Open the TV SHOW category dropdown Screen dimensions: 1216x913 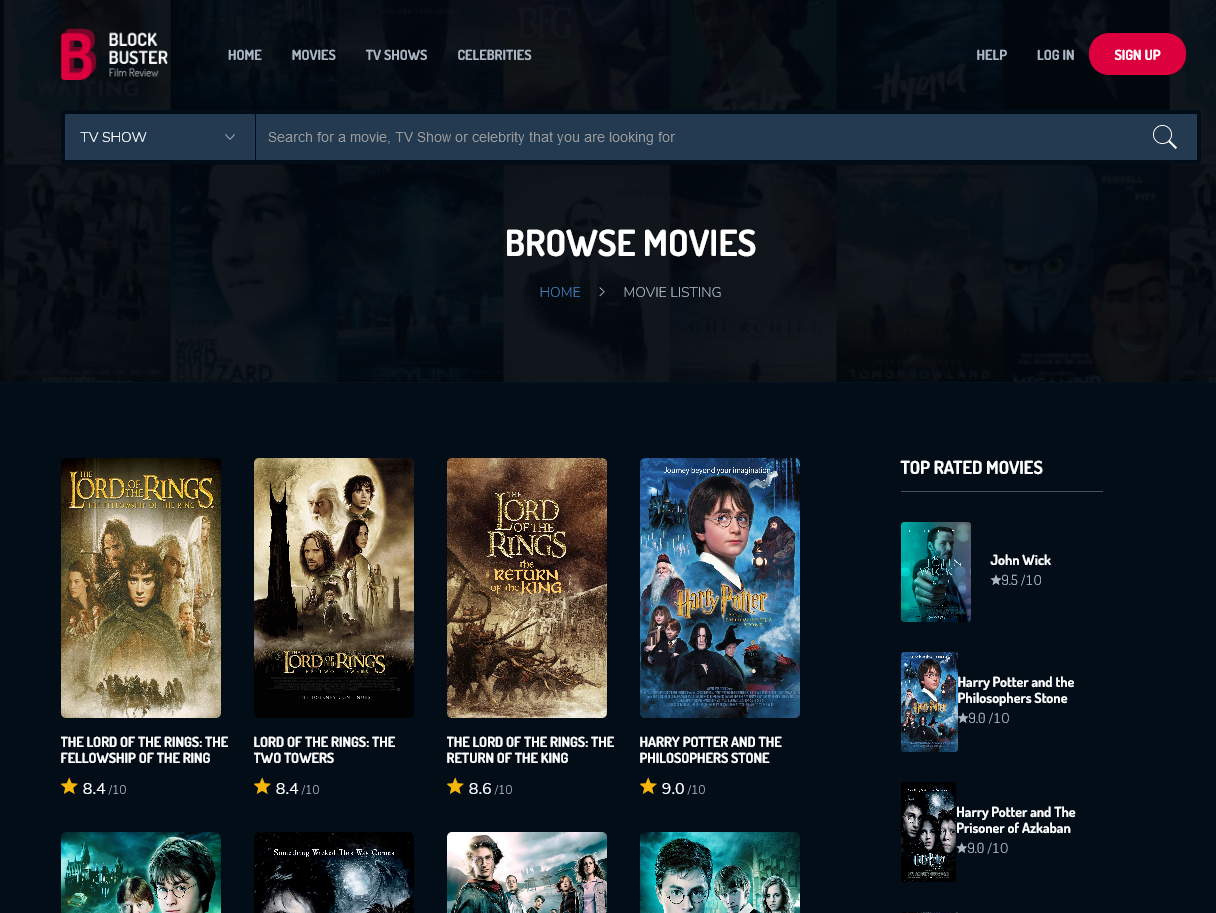(160, 137)
